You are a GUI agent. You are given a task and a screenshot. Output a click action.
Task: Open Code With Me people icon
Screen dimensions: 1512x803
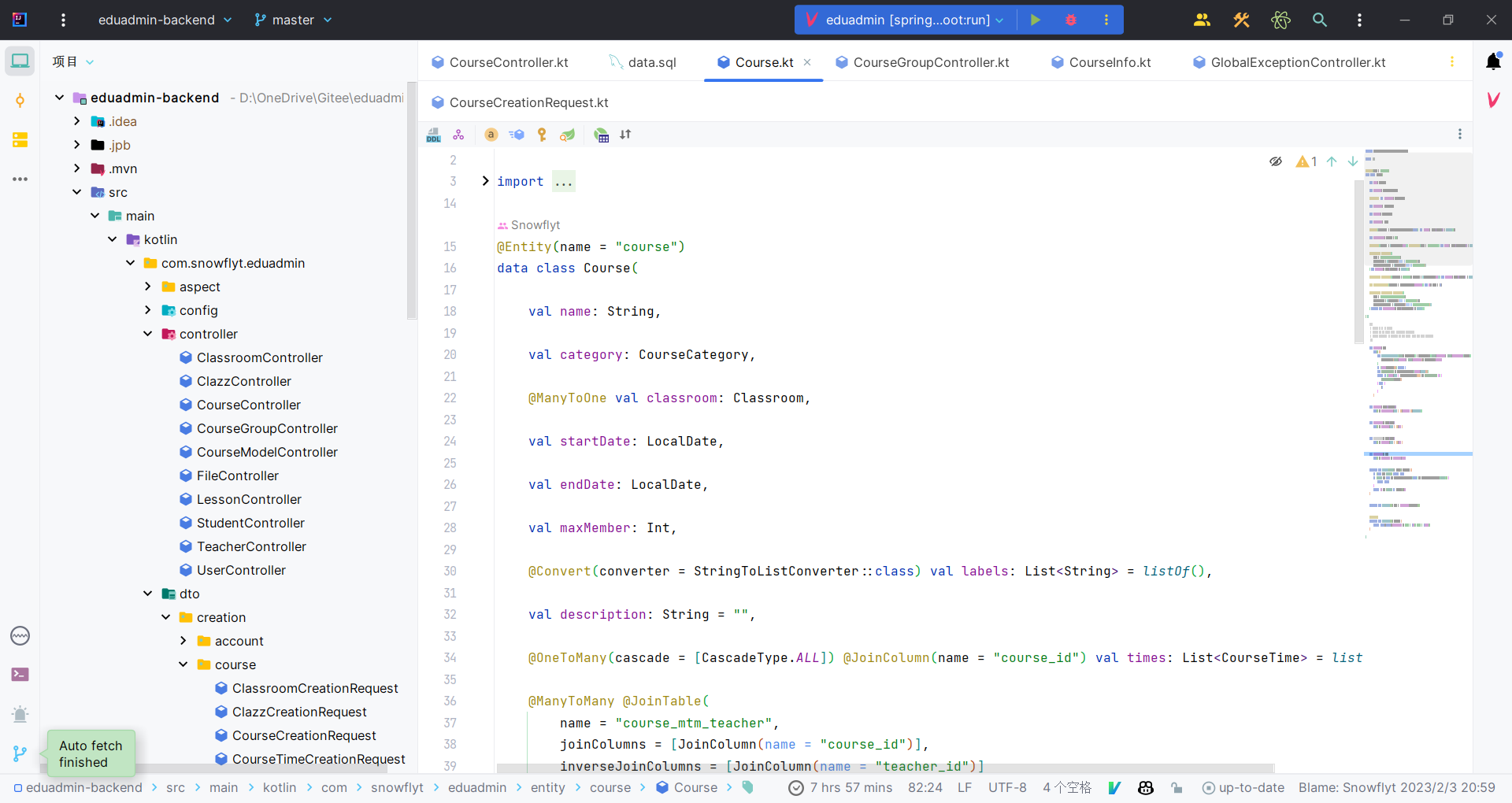(x=1202, y=20)
